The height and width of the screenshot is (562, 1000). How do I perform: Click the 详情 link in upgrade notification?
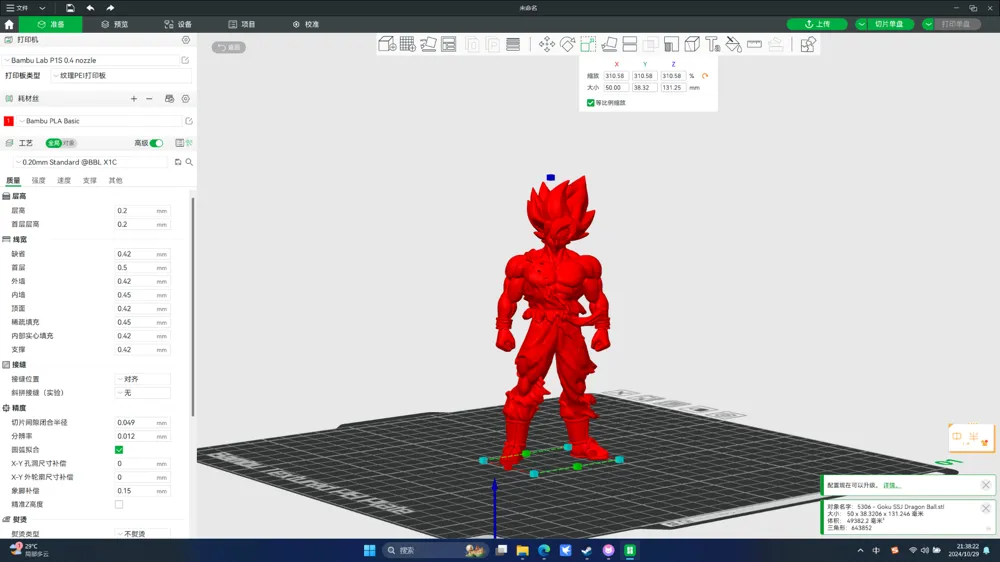[890, 485]
